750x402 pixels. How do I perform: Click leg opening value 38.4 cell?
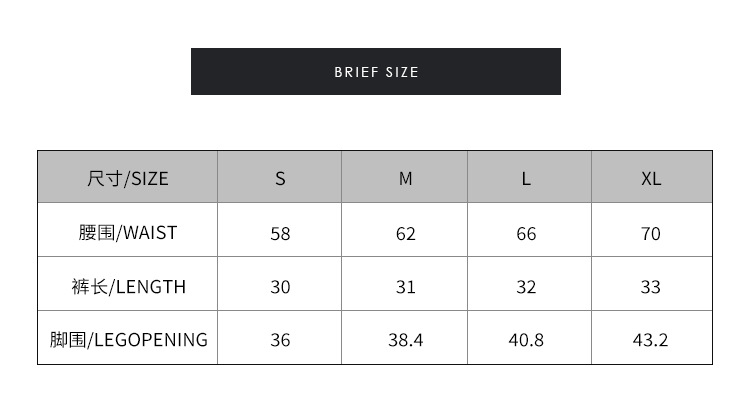click(405, 340)
